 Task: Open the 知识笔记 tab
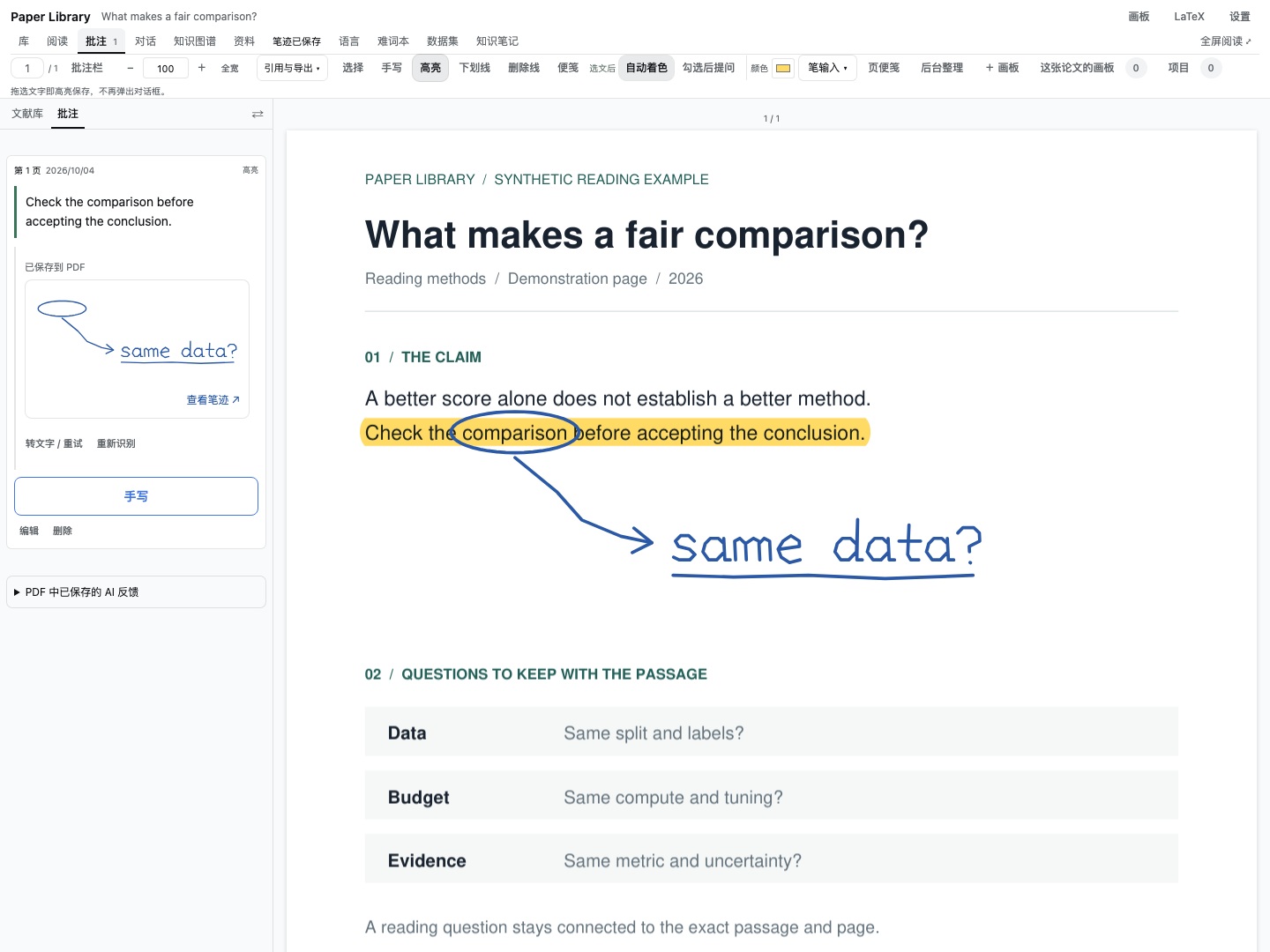pos(497,41)
